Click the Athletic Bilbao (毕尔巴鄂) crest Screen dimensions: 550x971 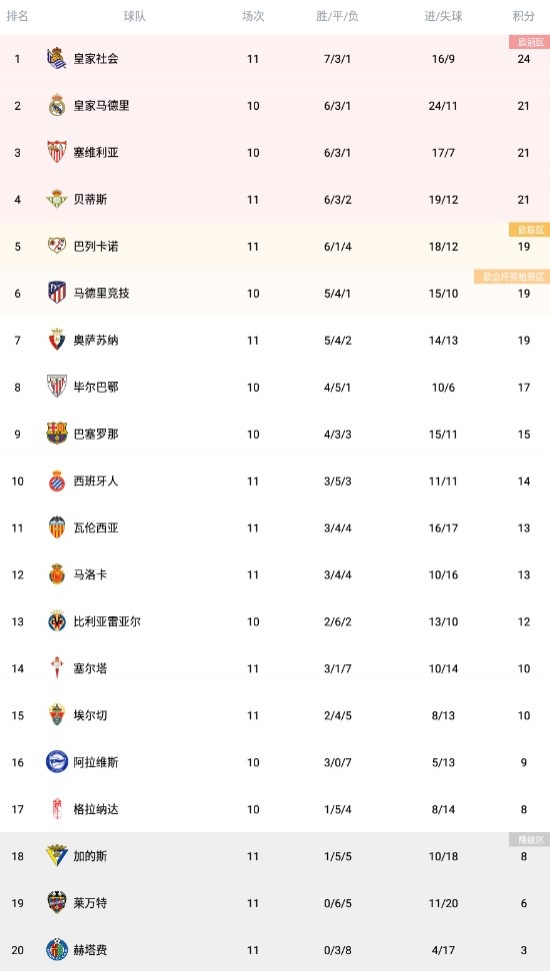click(x=56, y=386)
